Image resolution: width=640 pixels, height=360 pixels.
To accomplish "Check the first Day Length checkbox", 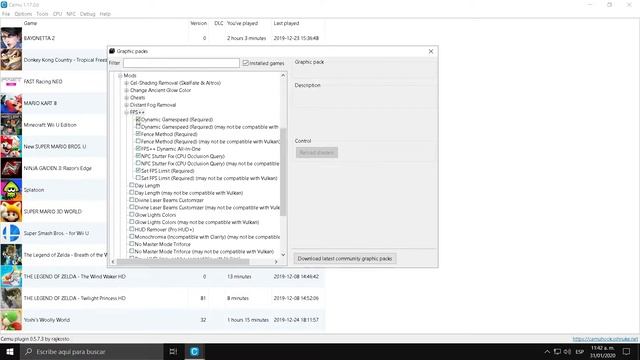I will click(132, 185).
